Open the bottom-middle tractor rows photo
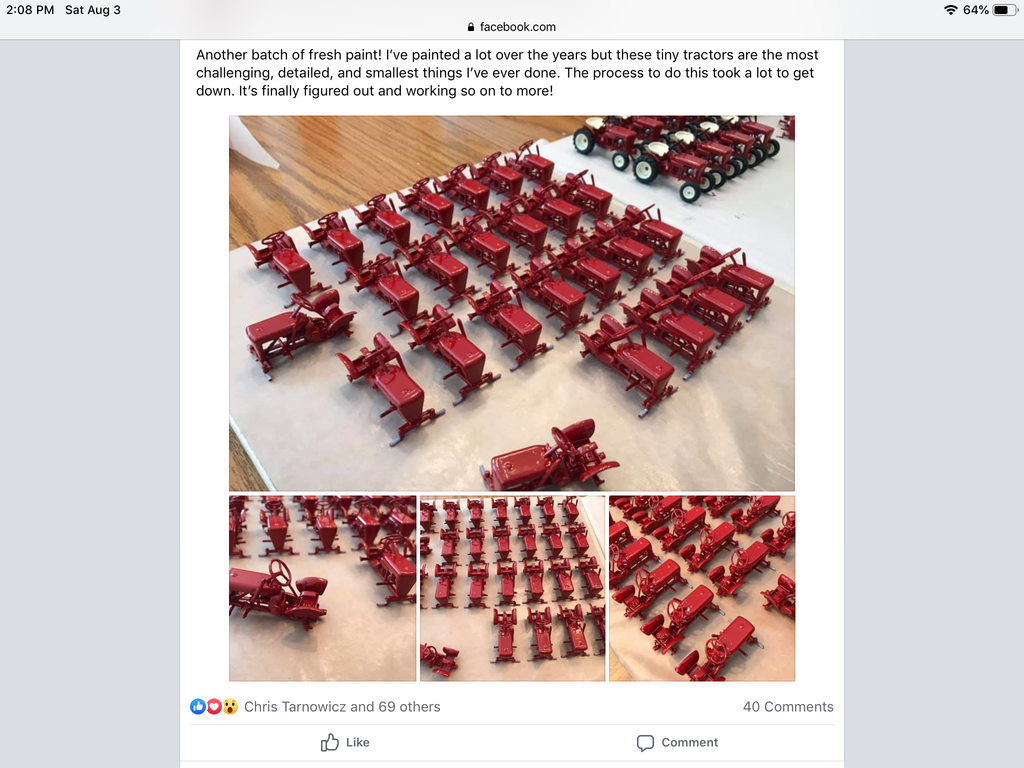 point(513,588)
